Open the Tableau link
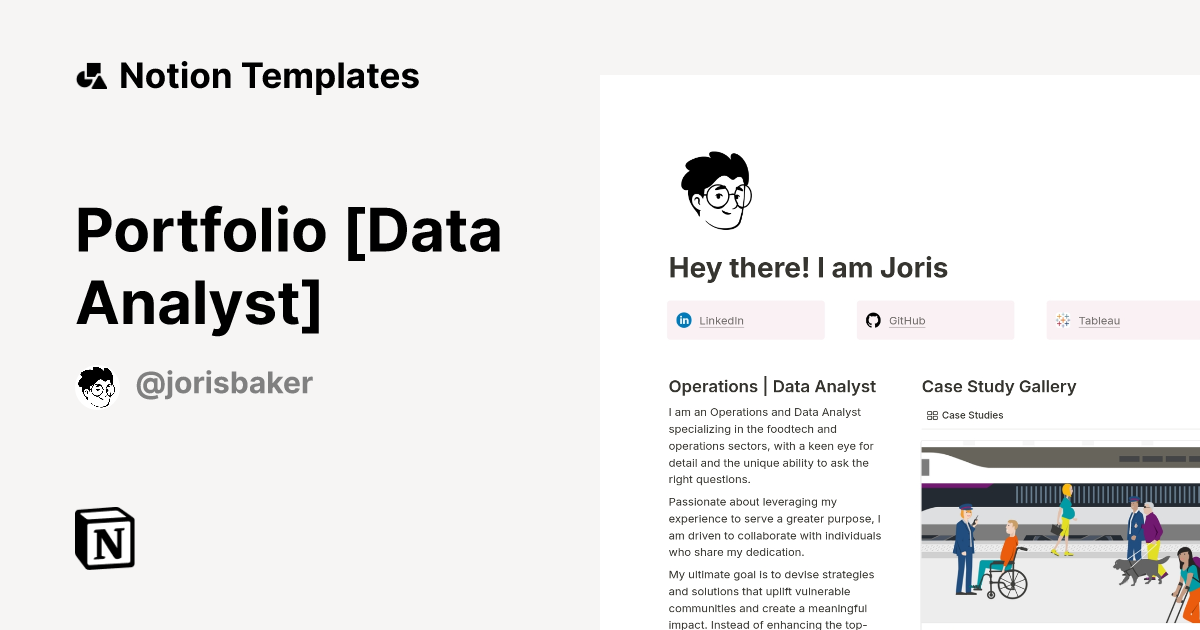The width and height of the screenshot is (1200, 630). coord(1099,321)
